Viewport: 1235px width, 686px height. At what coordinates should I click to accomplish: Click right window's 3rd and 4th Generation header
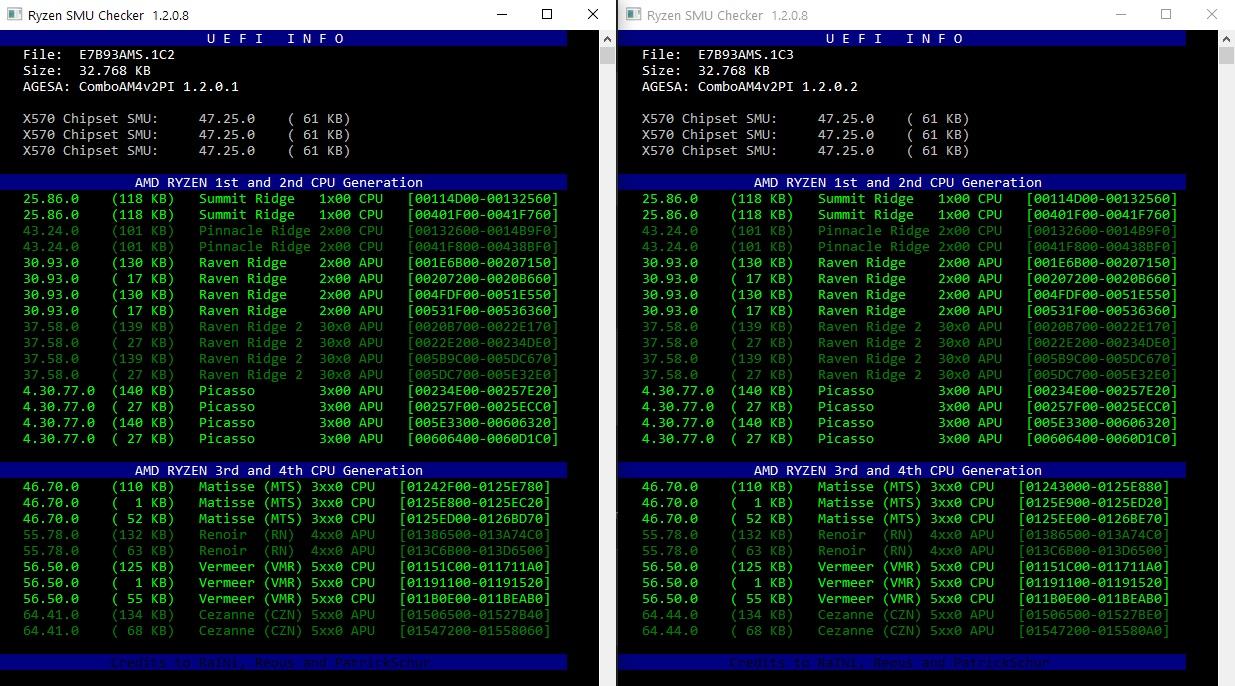click(902, 470)
